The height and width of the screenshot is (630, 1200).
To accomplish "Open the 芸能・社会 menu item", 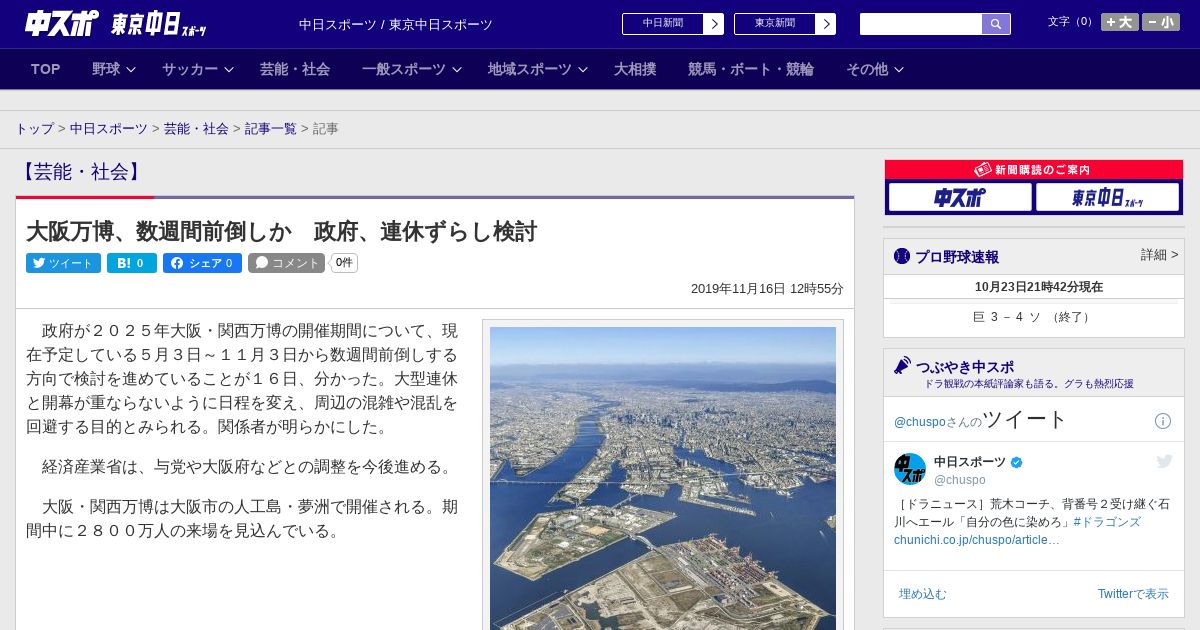I will 295,69.
